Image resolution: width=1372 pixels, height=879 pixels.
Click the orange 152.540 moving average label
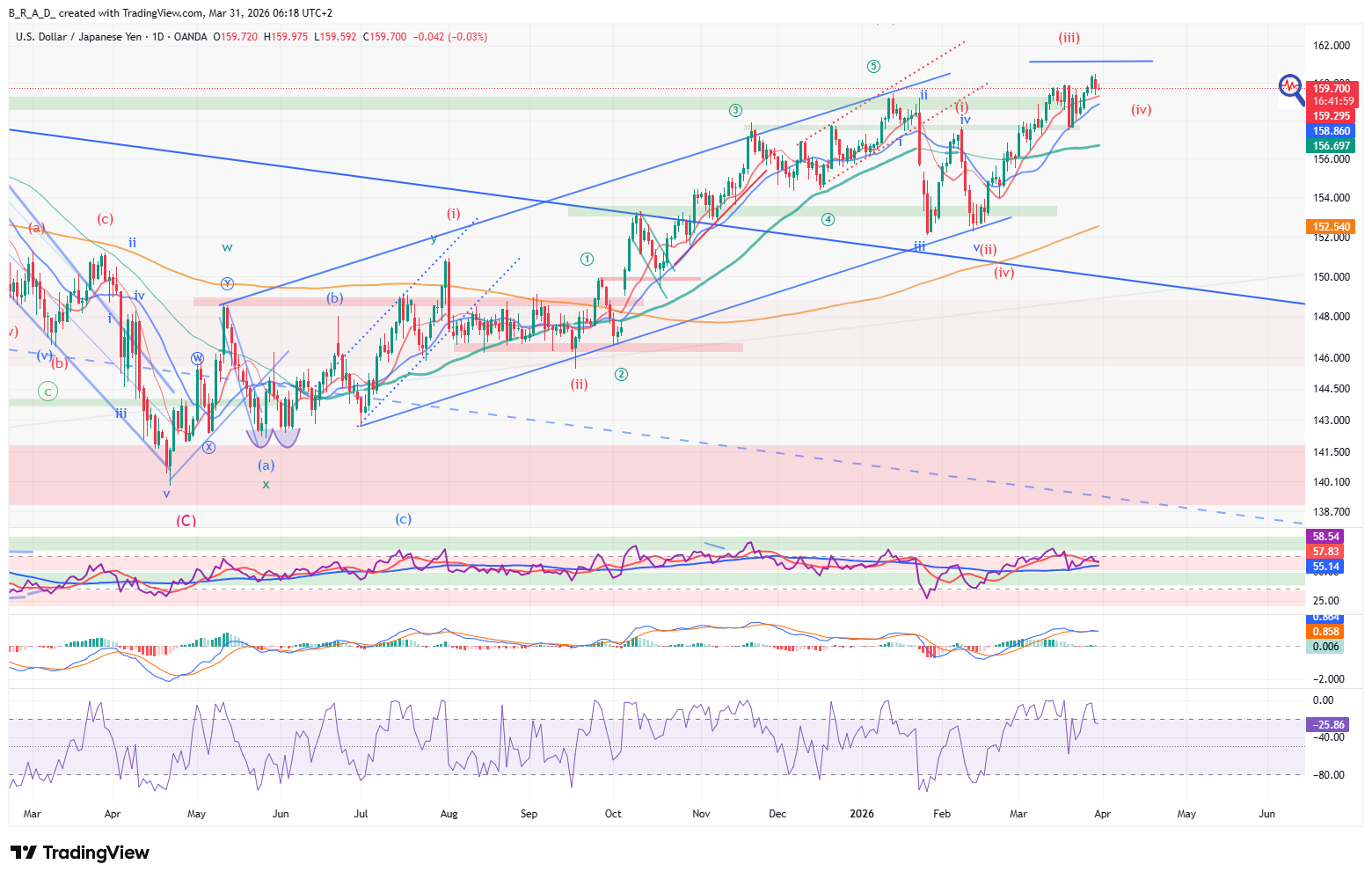coord(1332,227)
